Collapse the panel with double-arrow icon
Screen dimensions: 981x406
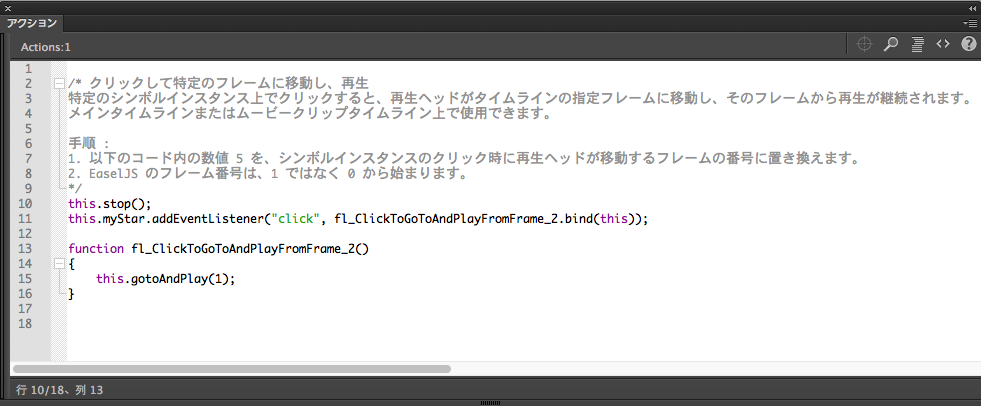click(x=972, y=8)
